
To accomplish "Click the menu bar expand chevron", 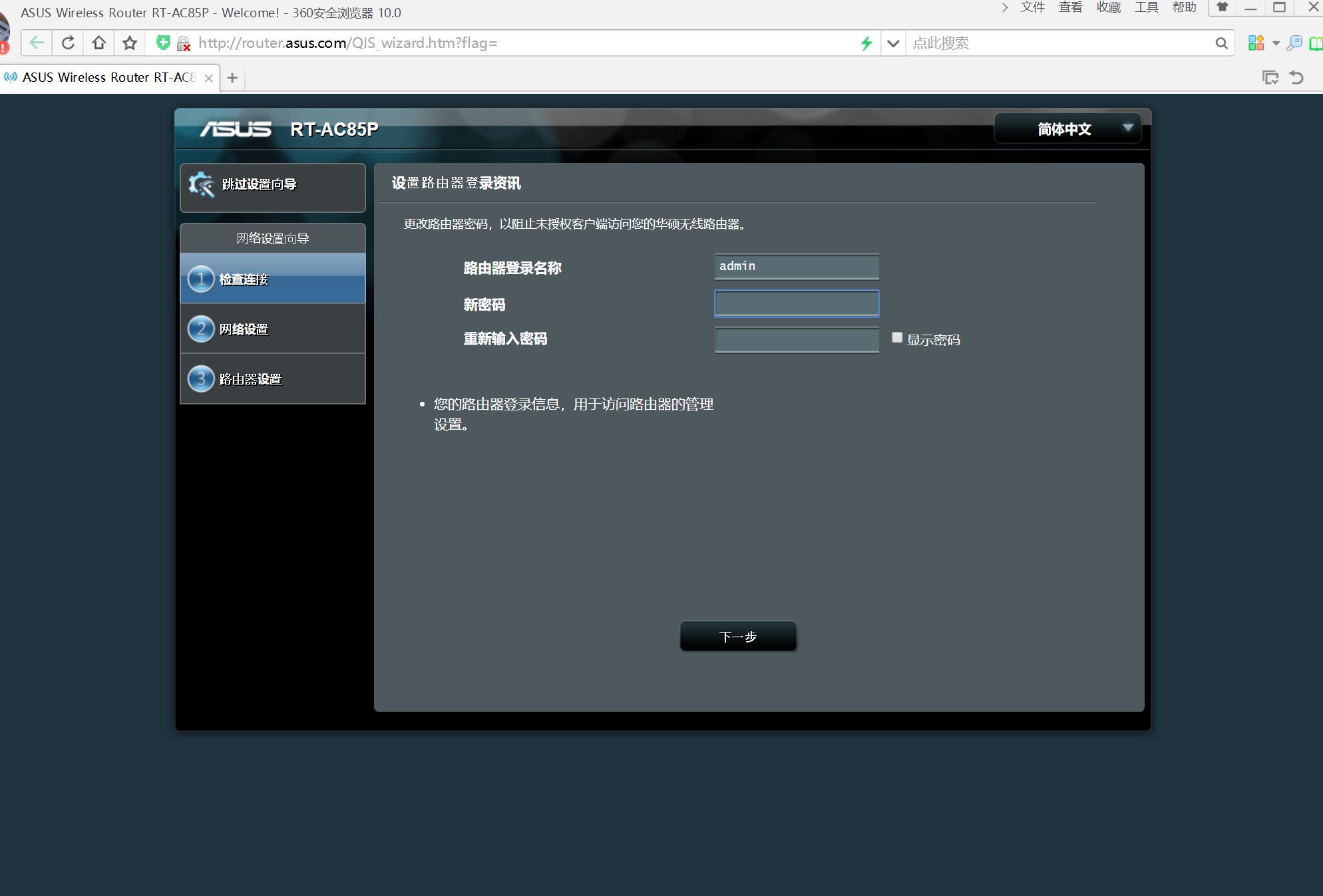I will coord(1005,7).
